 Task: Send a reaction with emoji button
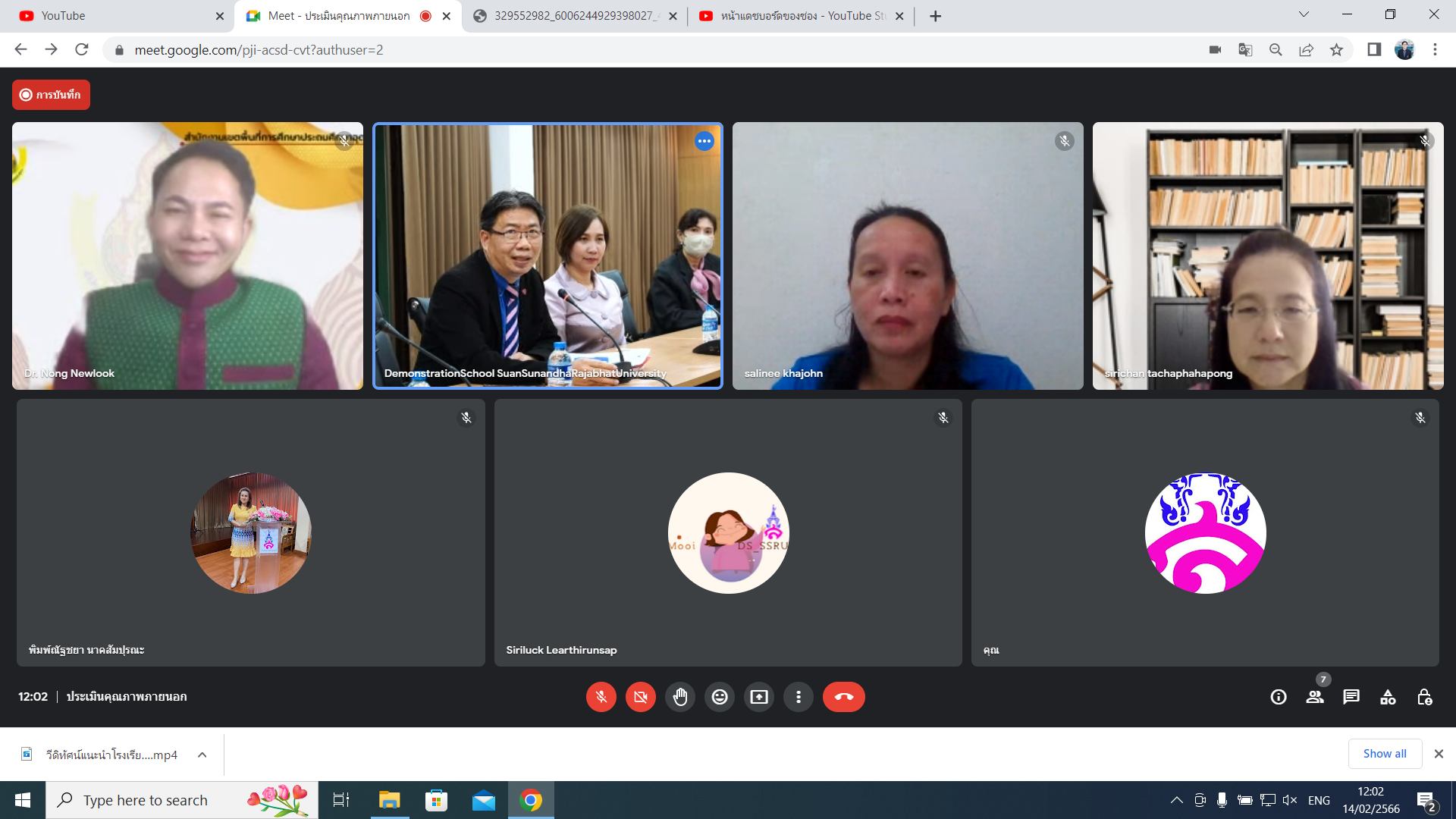coord(720,697)
